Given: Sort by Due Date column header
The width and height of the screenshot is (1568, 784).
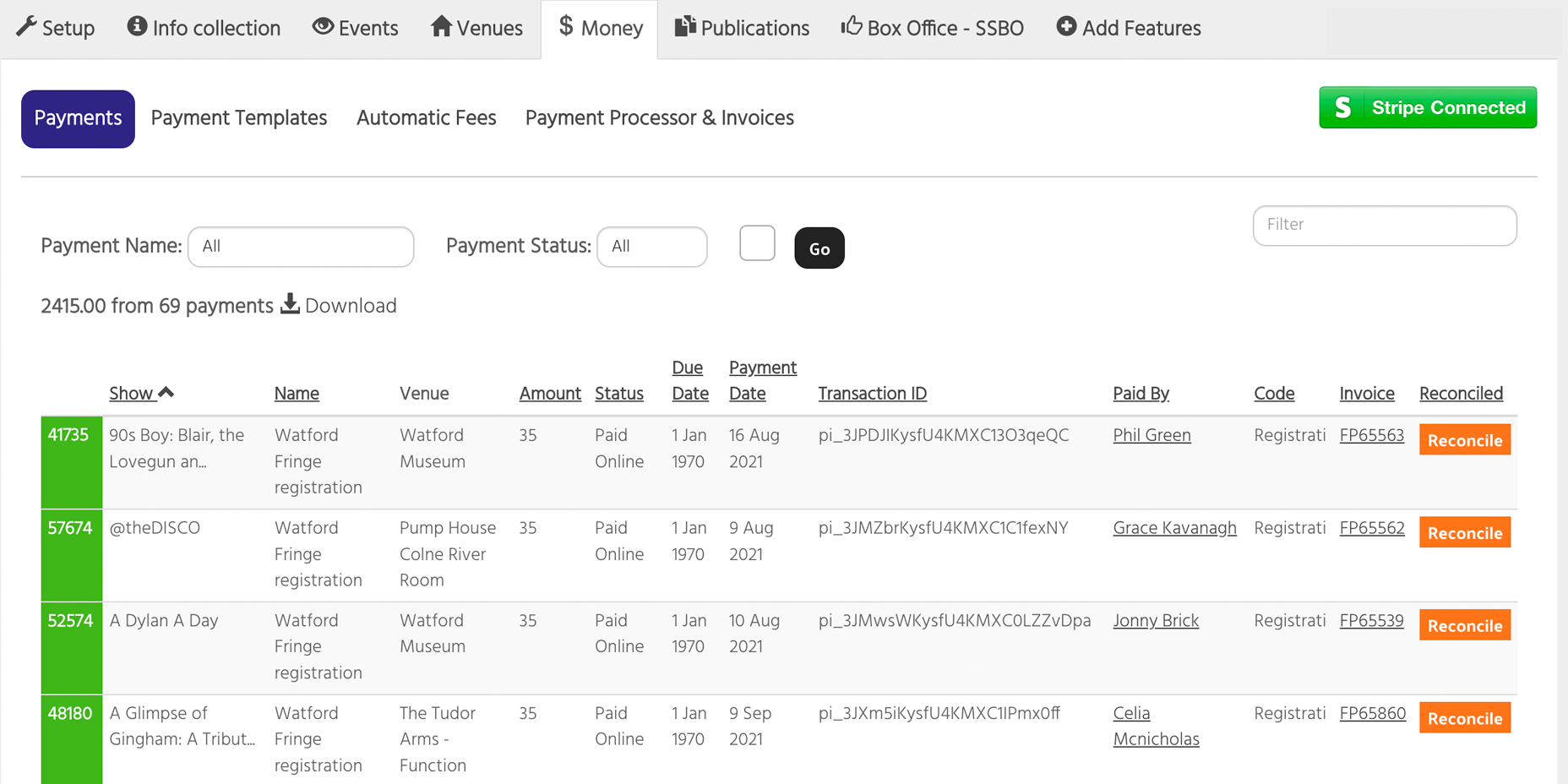Looking at the screenshot, I should pos(690,380).
